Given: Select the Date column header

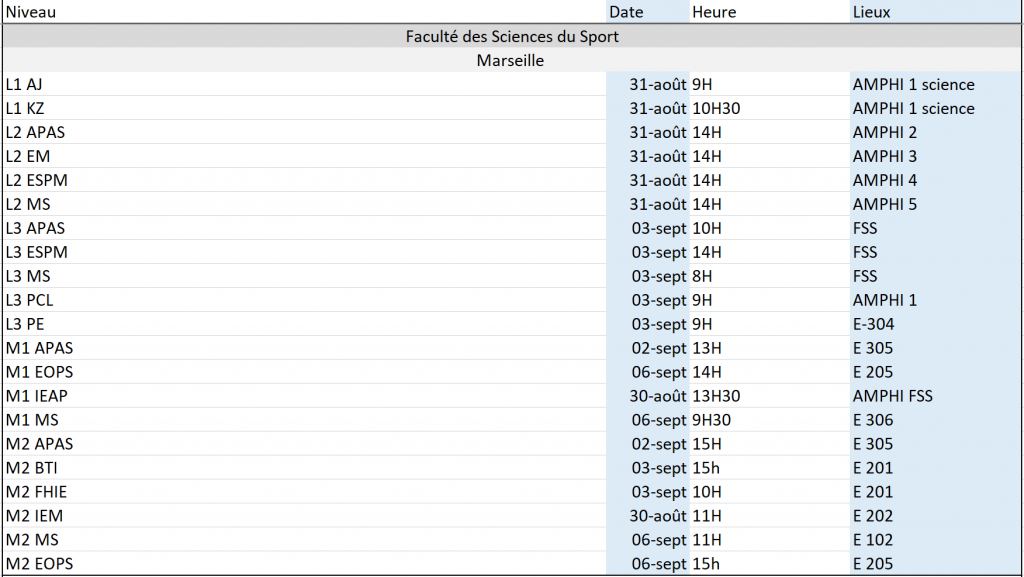Looking at the screenshot, I should [x=648, y=12].
